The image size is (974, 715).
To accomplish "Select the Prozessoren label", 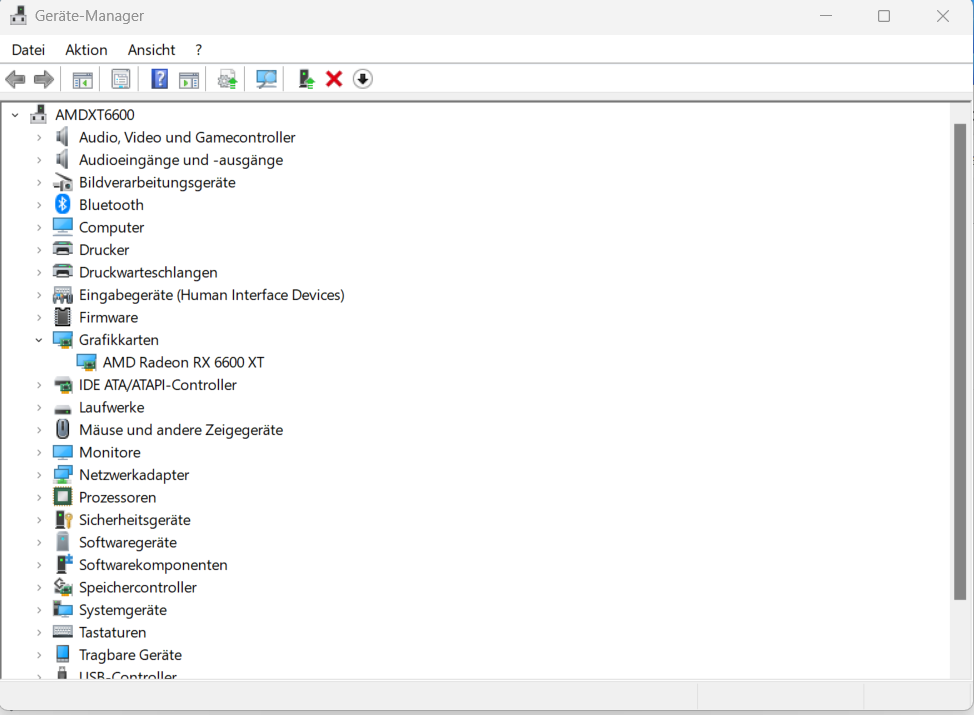I will [x=117, y=498].
